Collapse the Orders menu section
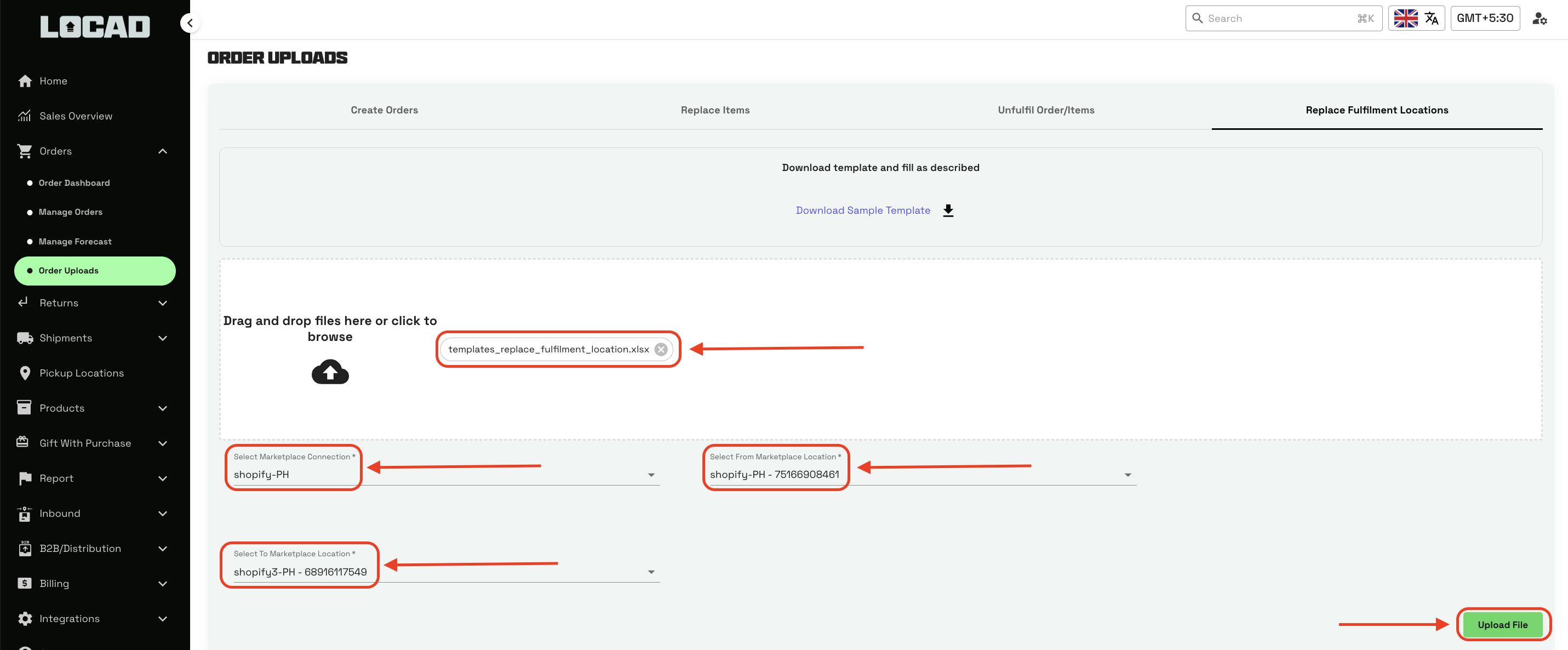 [163, 151]
